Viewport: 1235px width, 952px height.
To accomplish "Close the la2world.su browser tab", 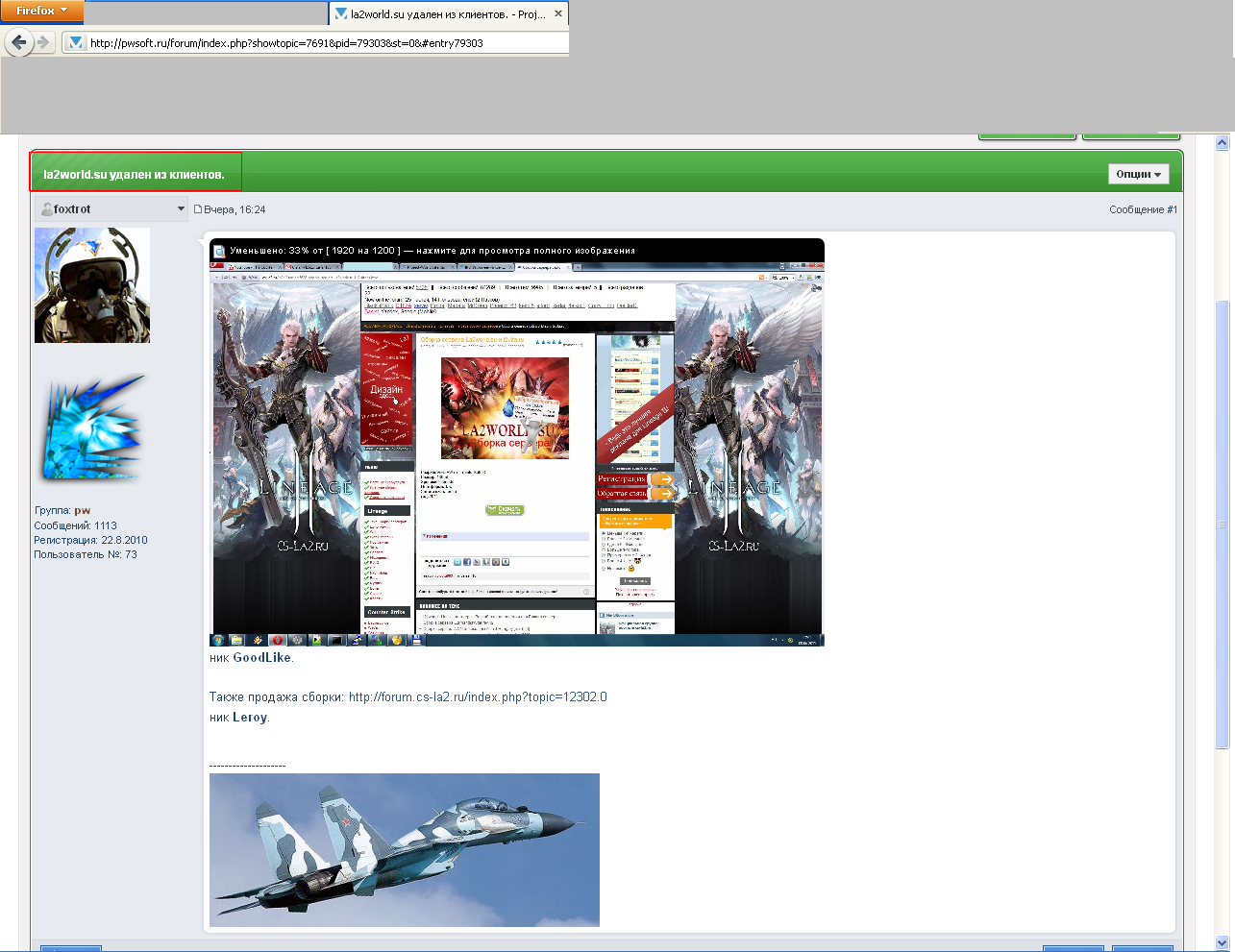I will [x=558, y=14].
